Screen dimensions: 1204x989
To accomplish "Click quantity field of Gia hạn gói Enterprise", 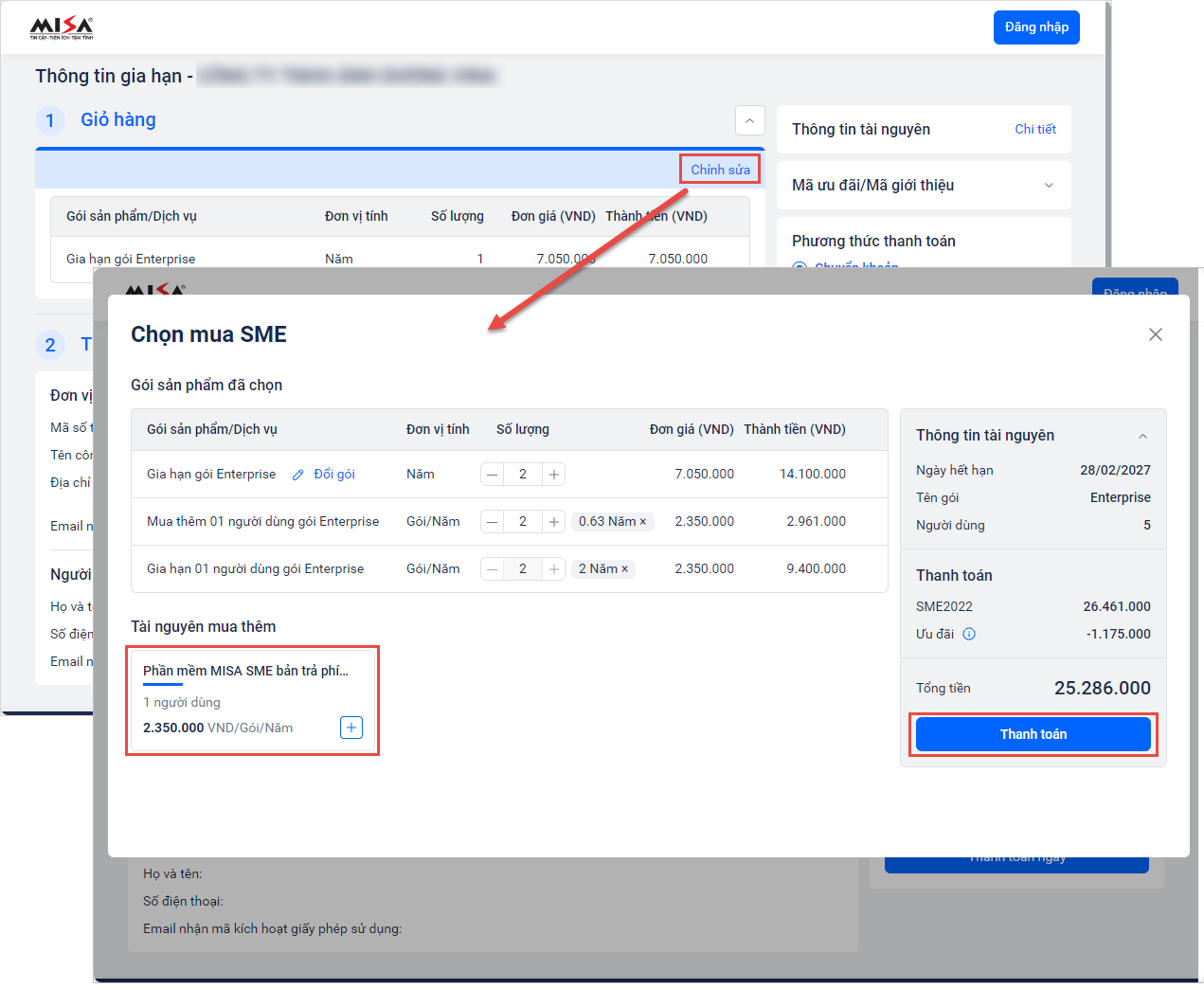I will 523,475.
